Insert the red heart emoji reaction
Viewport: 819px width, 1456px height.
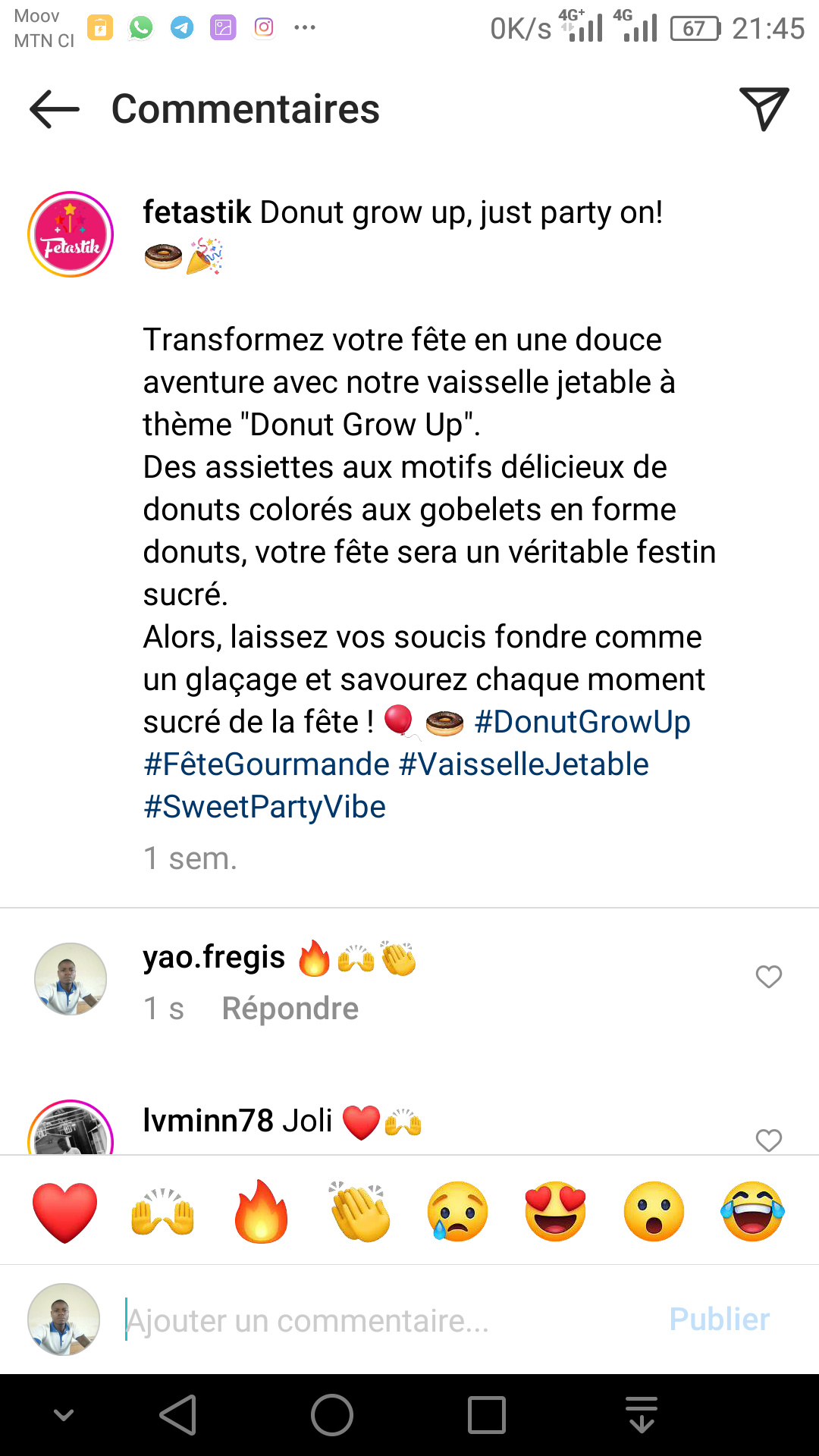click(65, 1212)
